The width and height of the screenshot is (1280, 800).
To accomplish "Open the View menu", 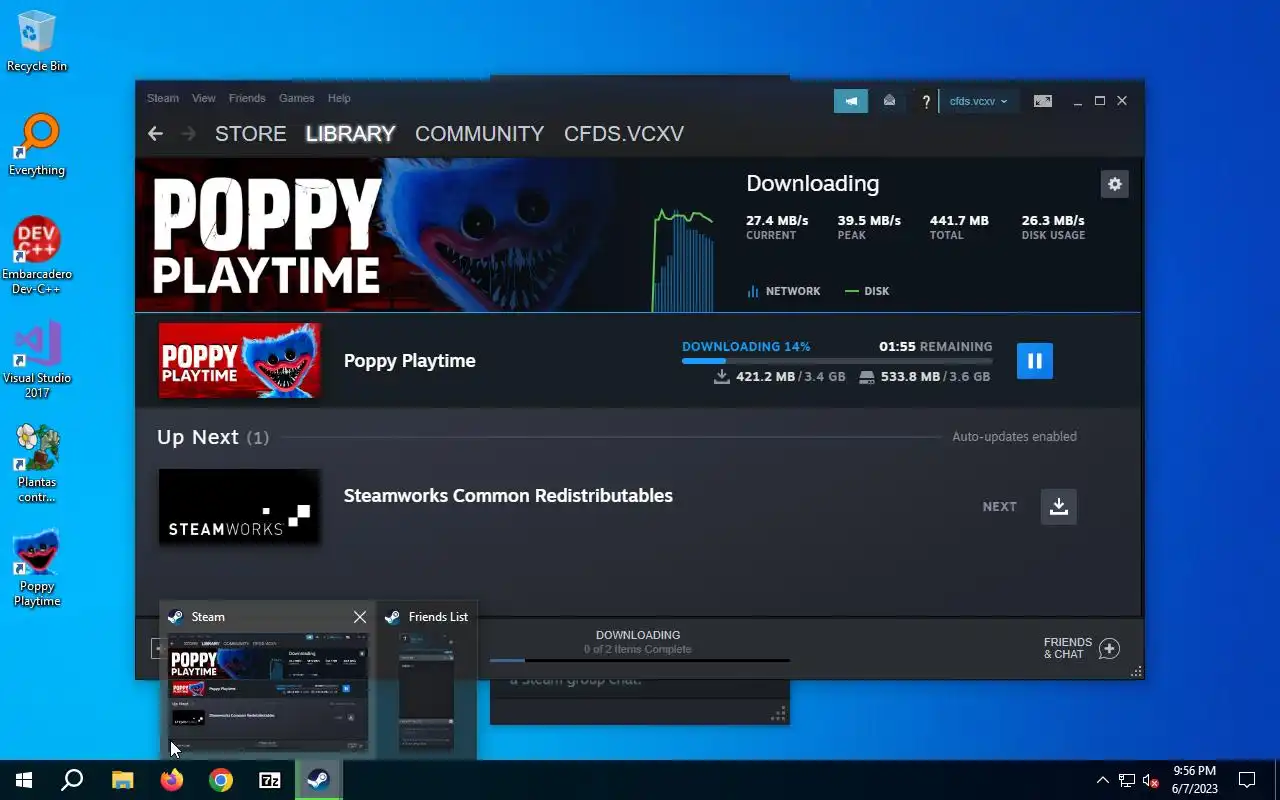I will 204,98.
